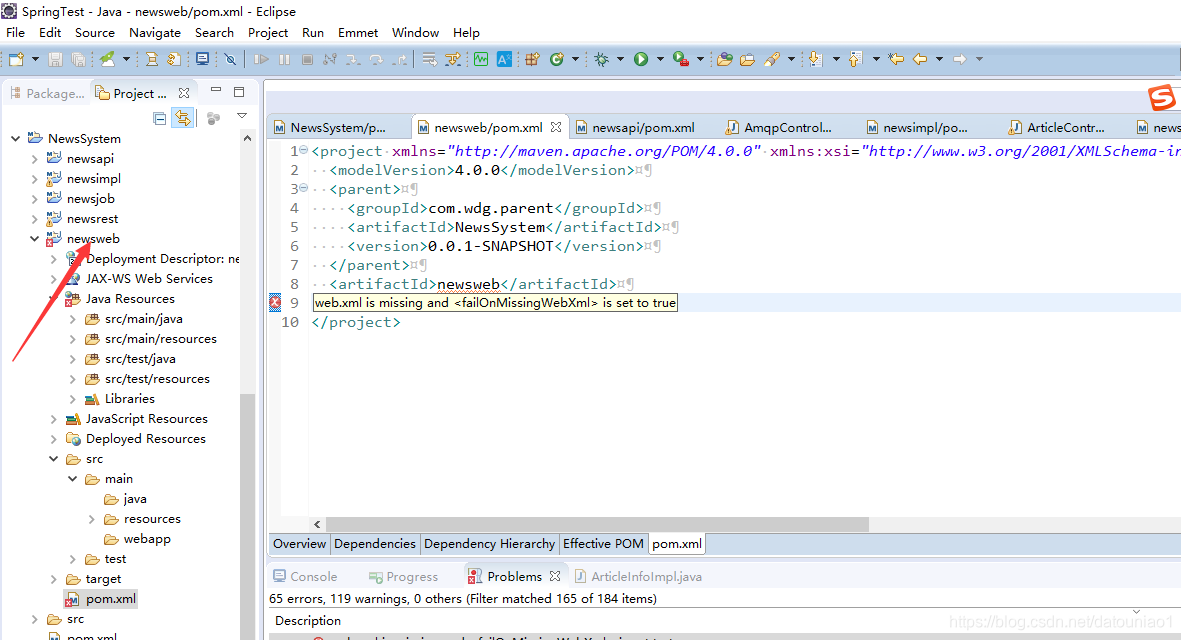Open the Problems view

513,575
